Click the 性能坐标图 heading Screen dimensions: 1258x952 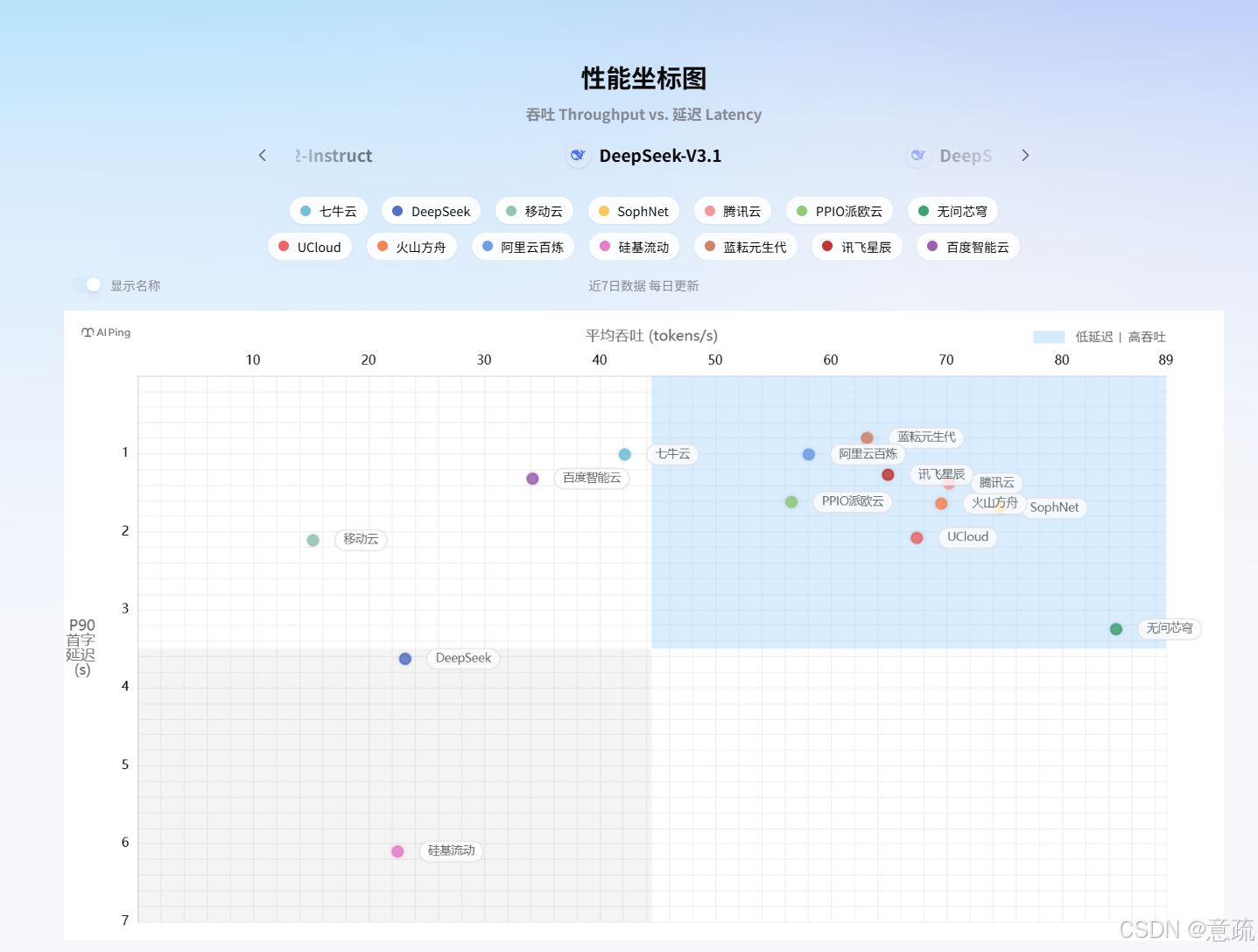644,78
